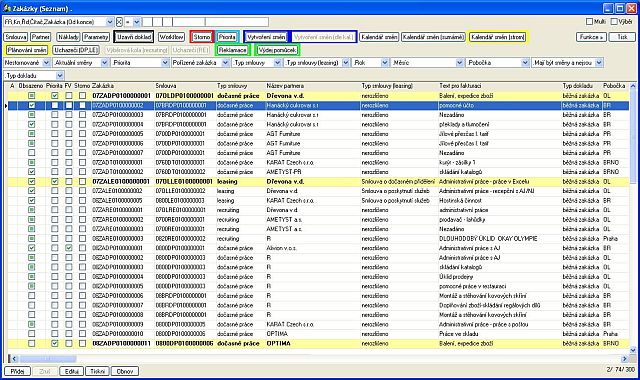Tick the Multi checkbox

(589, 22)
